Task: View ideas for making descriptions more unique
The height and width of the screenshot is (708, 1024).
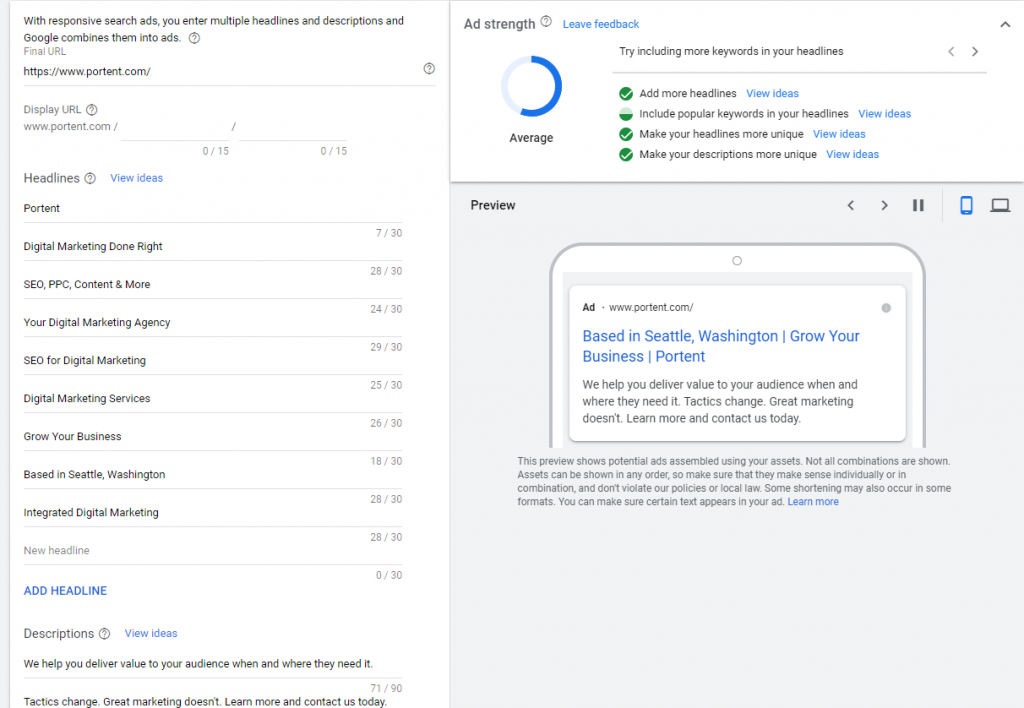Action: click(x=852, y=154)
